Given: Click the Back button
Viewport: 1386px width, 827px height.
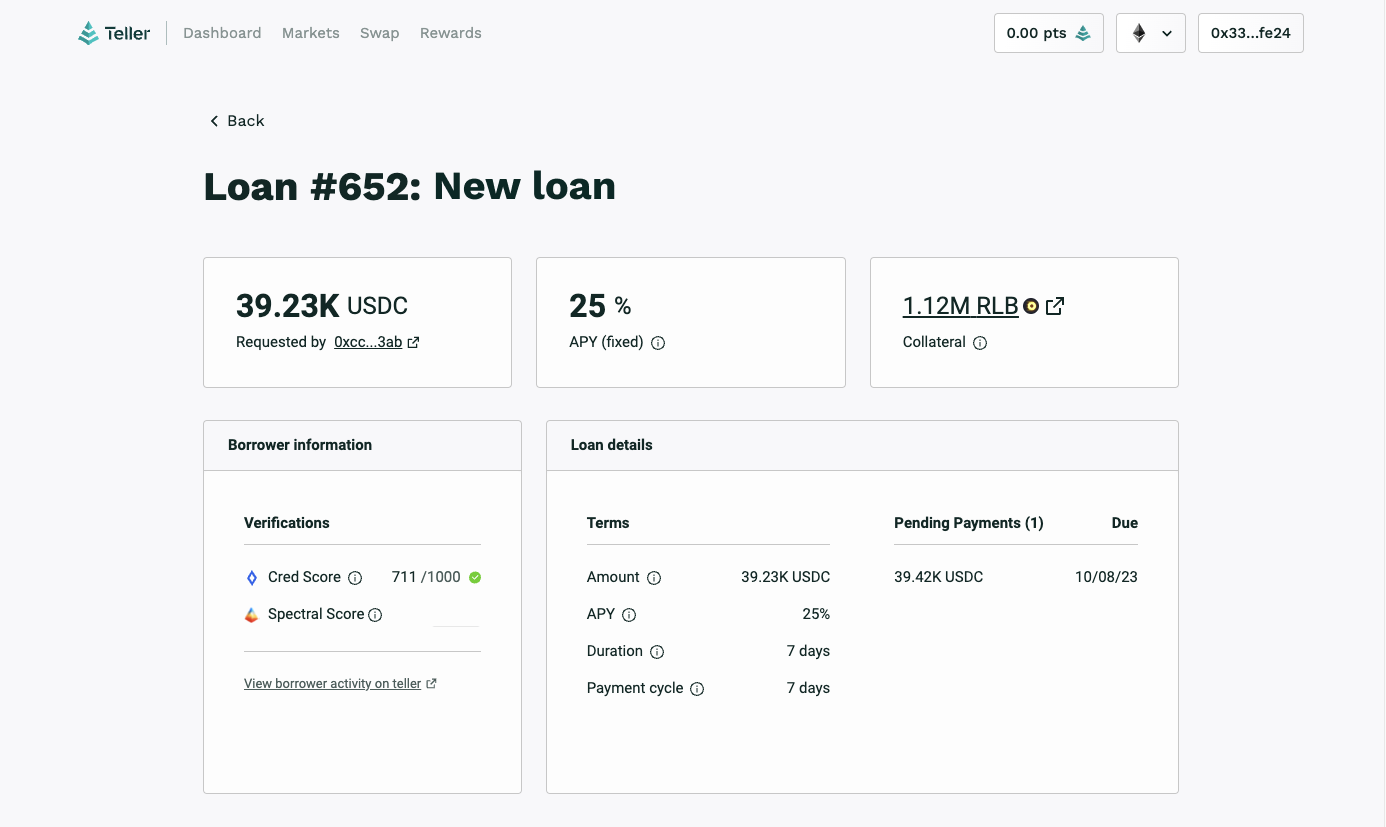Looking at the screenshot, I should (236, 120).
